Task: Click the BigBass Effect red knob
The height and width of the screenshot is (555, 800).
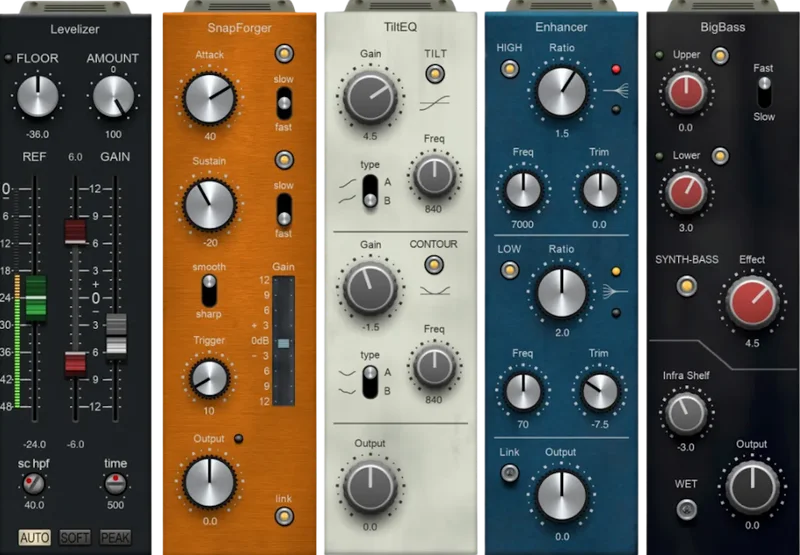Action: point(752,302)
